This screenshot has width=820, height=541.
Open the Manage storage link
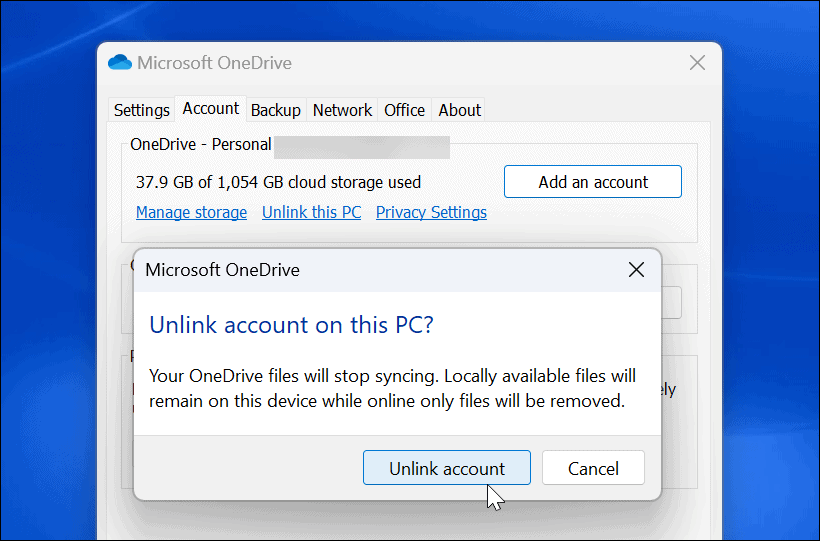[x=191, y=212]
